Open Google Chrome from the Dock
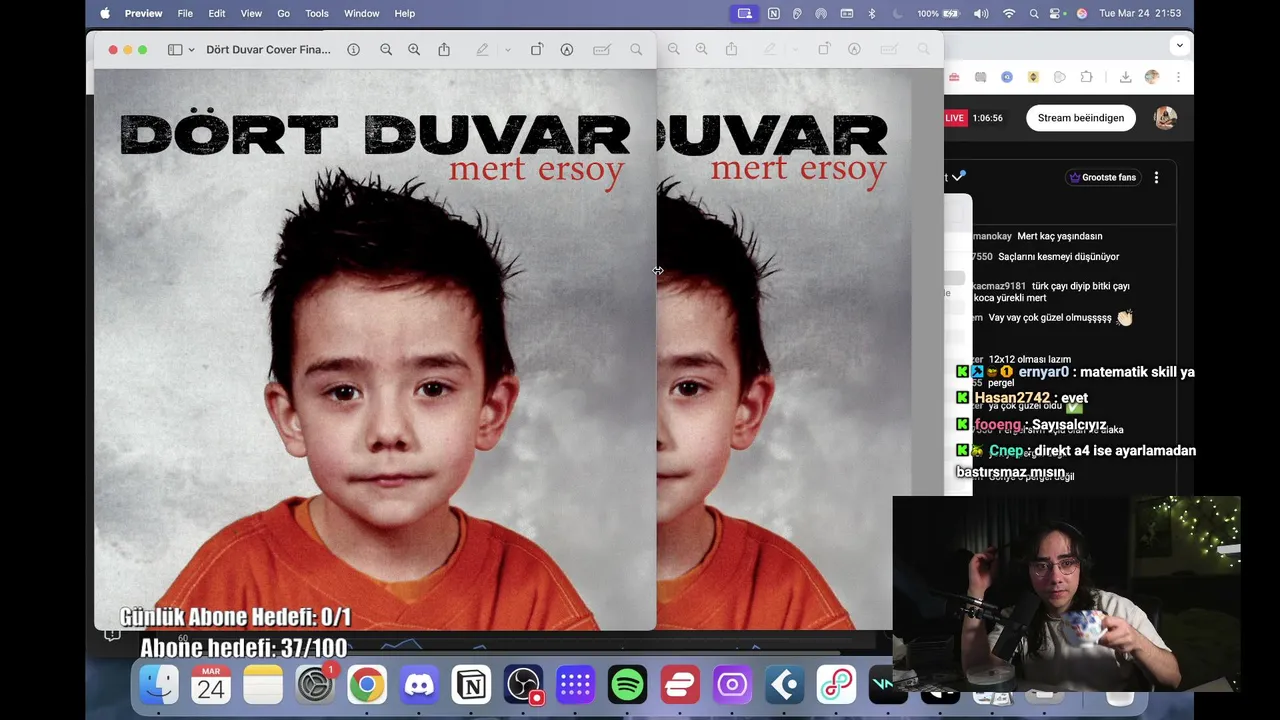Screen dimensions: 1280x720 [x=367, y=685]
